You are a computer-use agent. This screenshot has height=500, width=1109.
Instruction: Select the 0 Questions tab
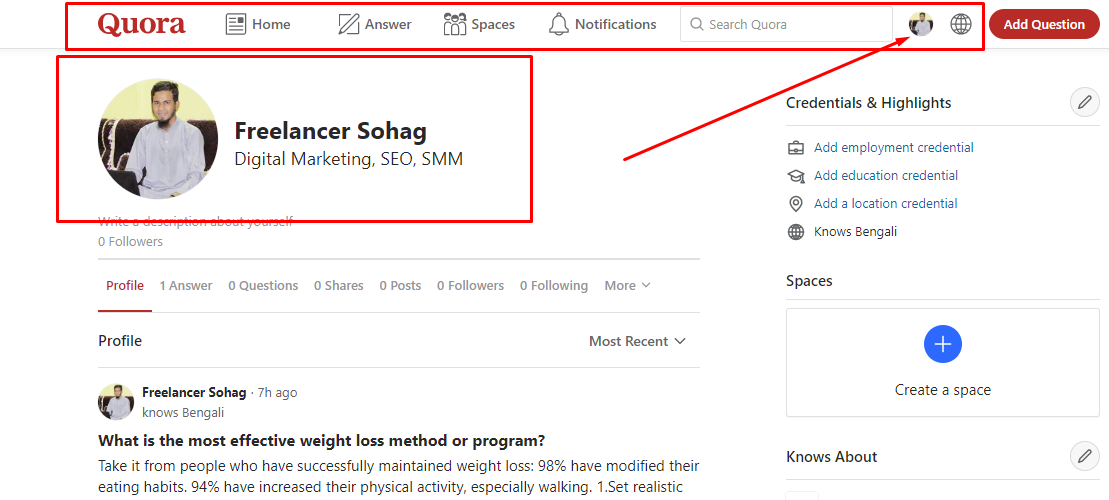[263, 286]
